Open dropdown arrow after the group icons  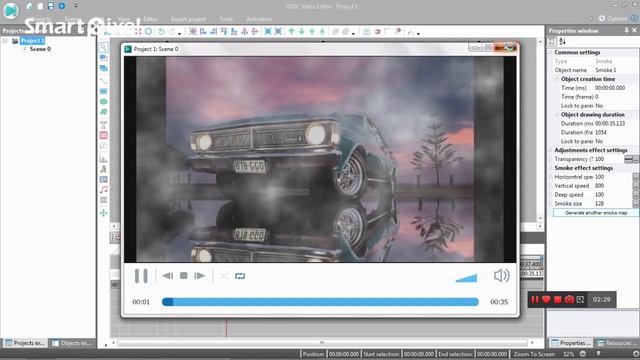(x=353, y=33)
